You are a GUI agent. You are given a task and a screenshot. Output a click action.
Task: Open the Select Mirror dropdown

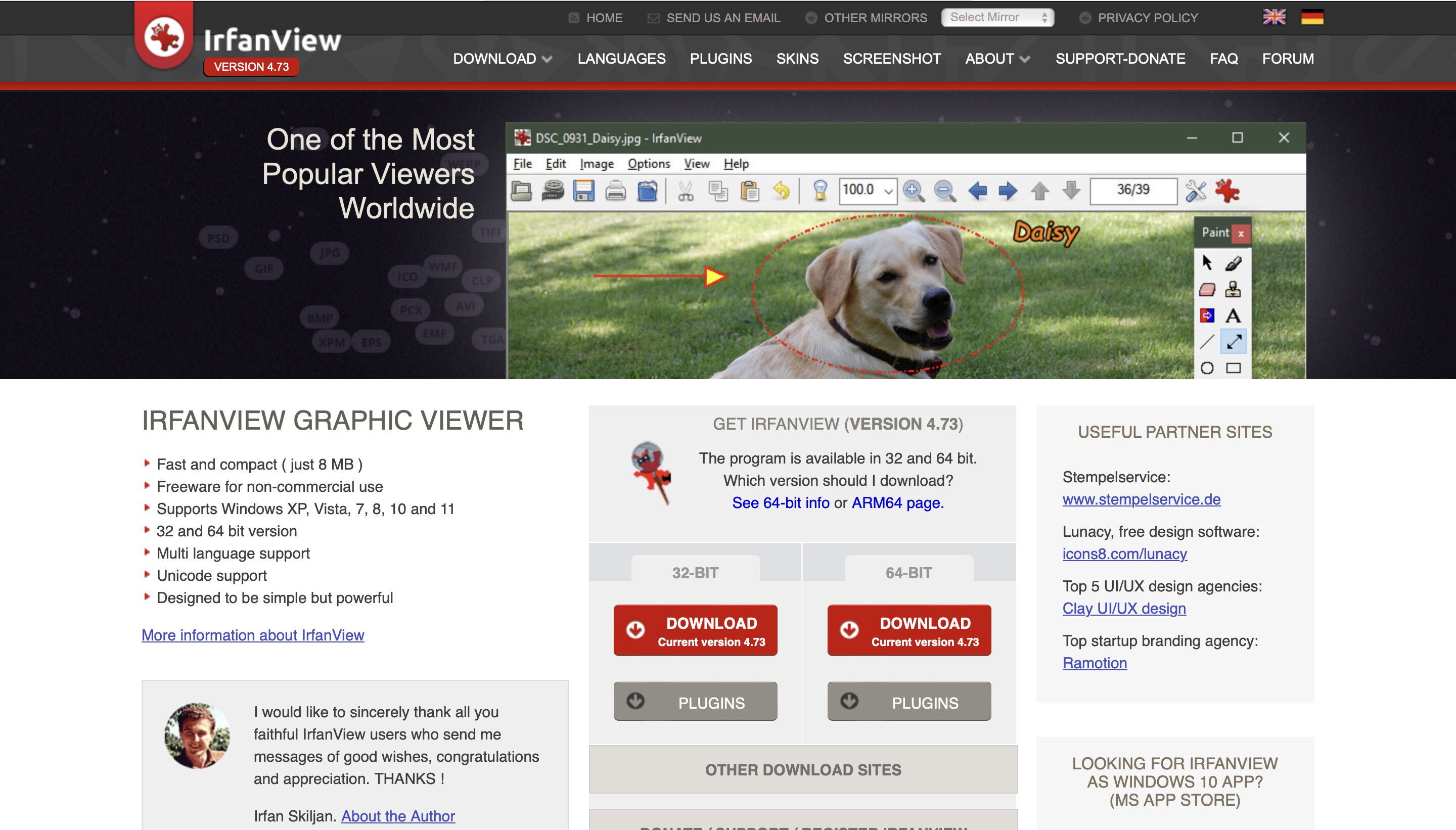(x=997, y=17)
